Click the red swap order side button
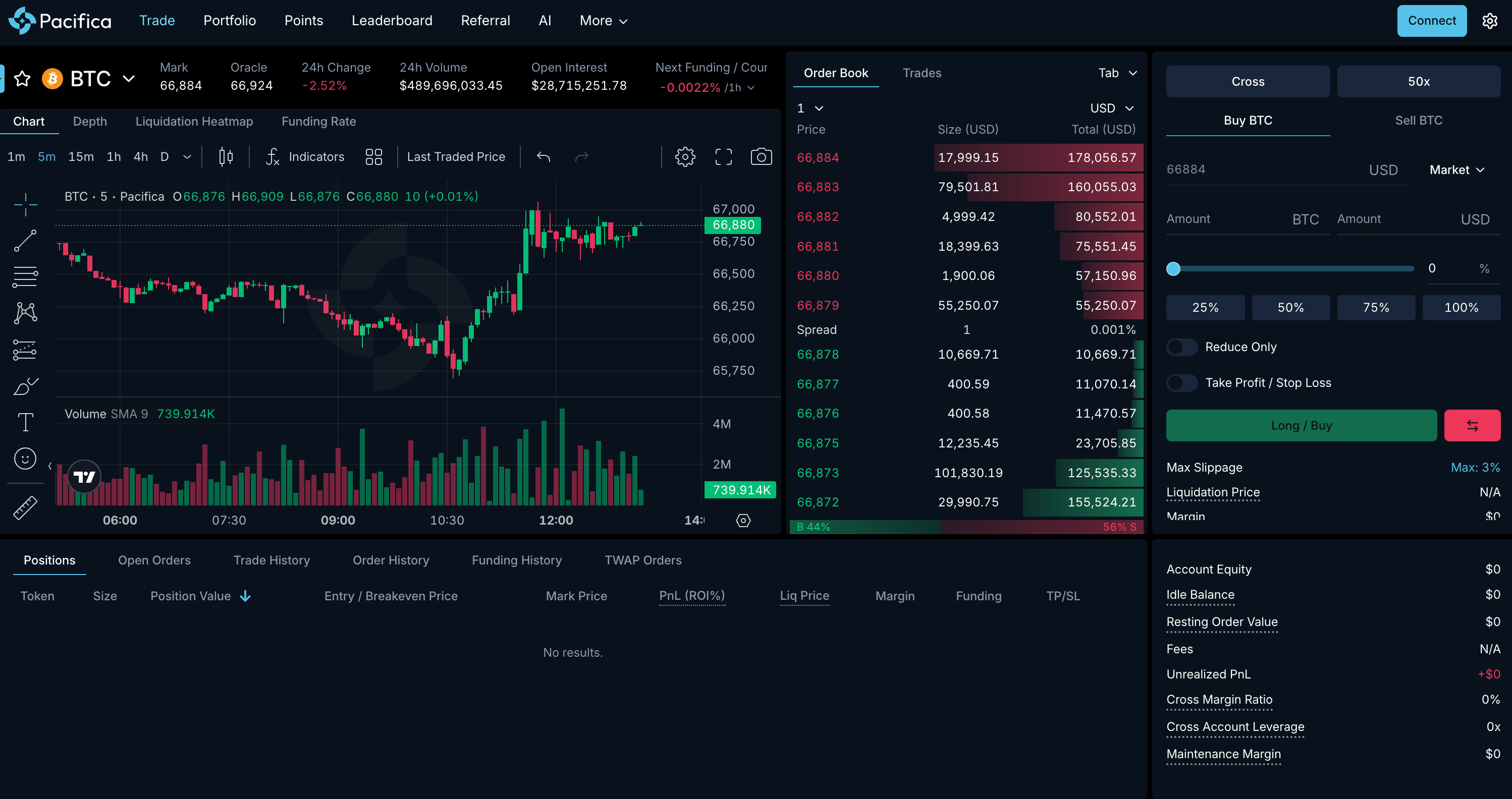 click(x=1472, y=425)
